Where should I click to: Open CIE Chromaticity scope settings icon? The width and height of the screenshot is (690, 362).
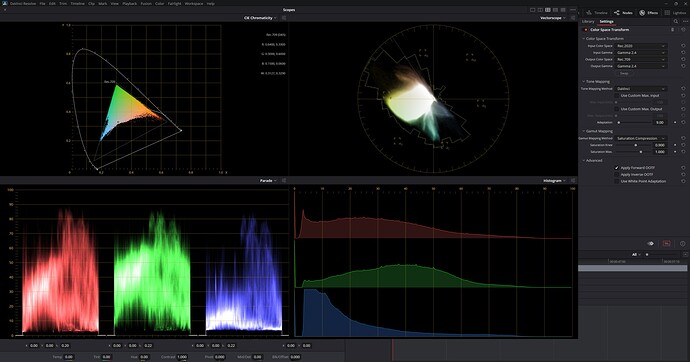(284, 18)
